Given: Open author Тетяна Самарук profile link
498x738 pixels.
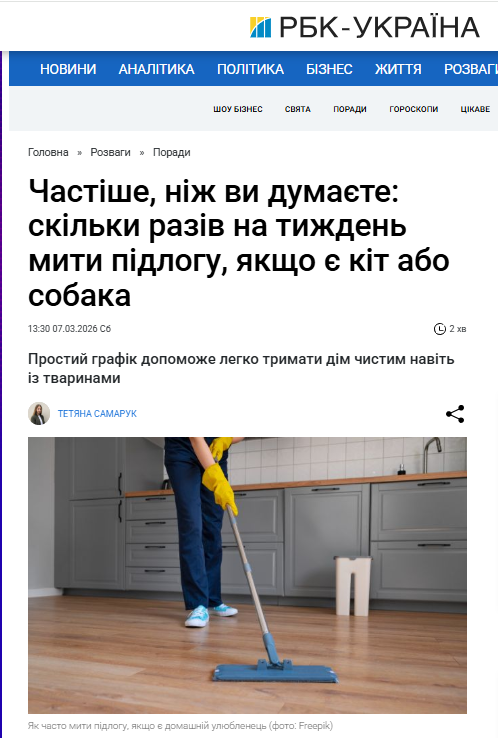Looking at the screenshot, I should [x=97, y=414].
